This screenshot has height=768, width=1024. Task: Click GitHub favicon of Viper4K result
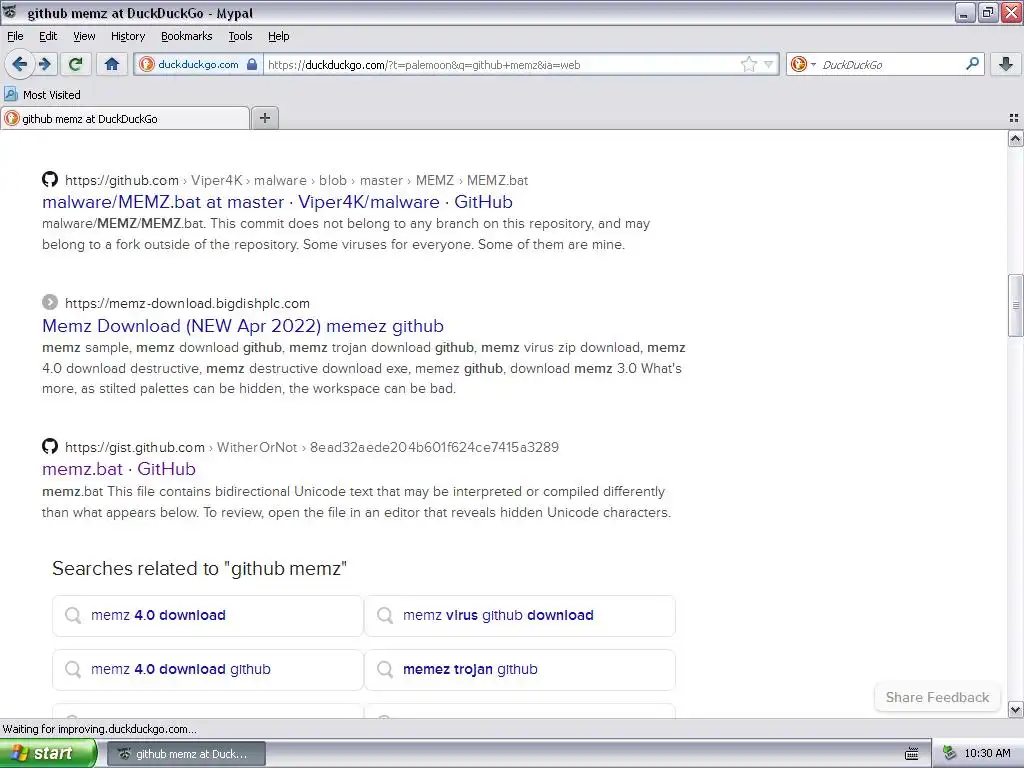point(50,179)
